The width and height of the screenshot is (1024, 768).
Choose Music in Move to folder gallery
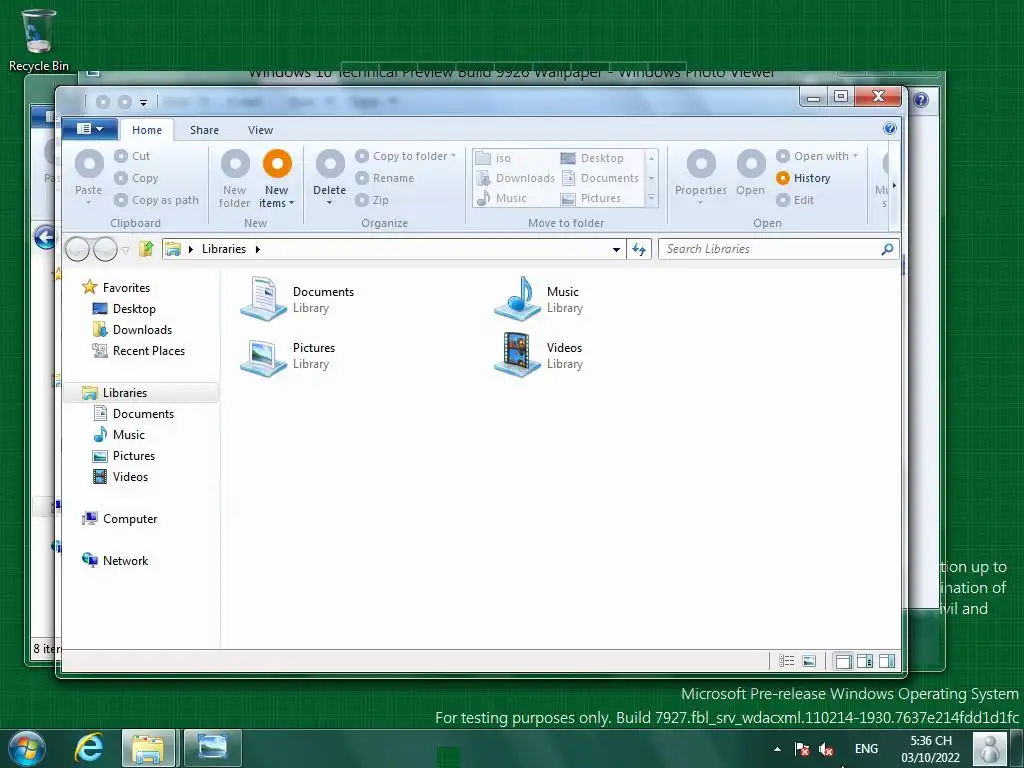(501, 198)
